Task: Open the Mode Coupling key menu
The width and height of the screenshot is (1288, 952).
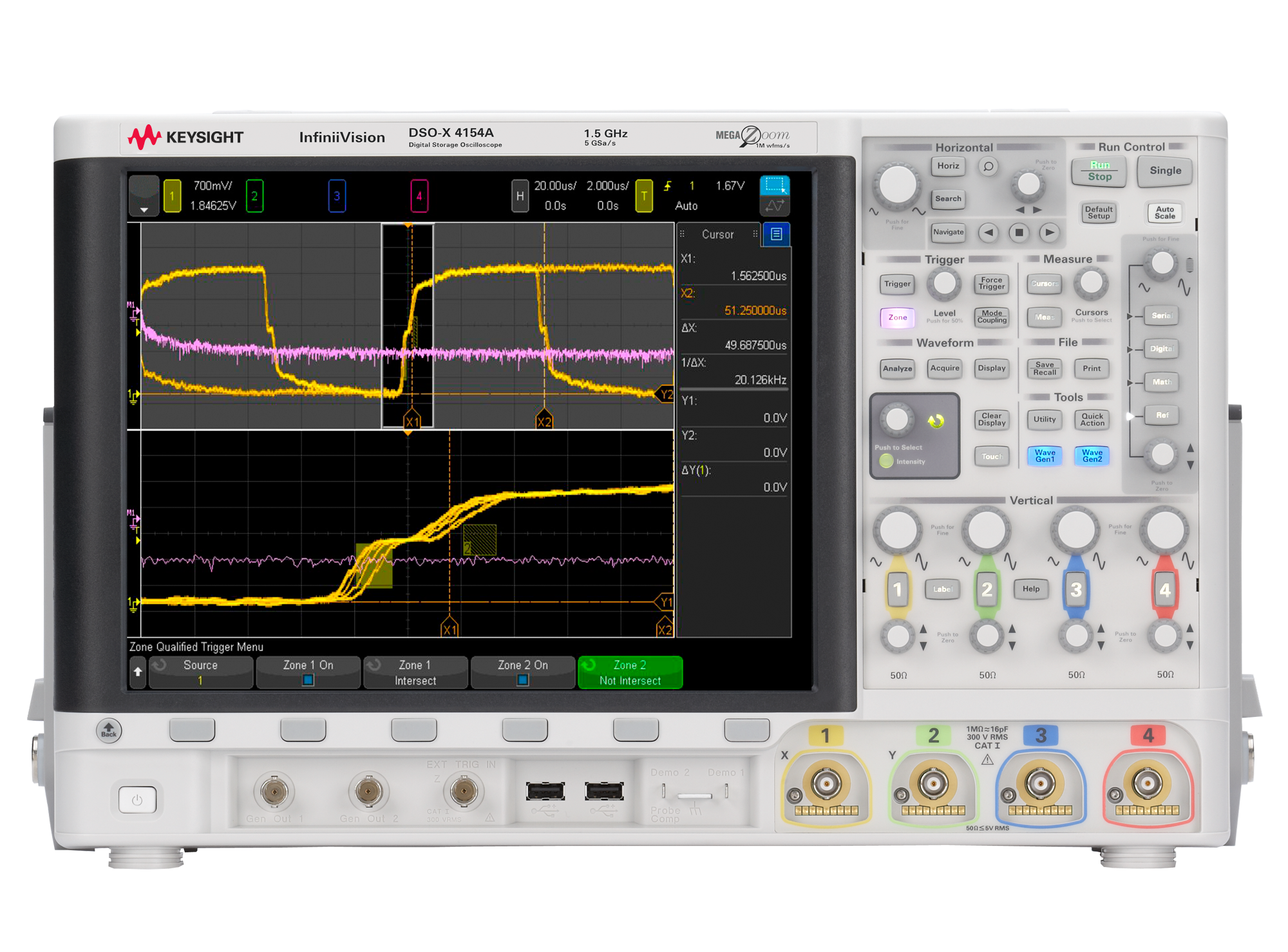Action: click(992, 317)
